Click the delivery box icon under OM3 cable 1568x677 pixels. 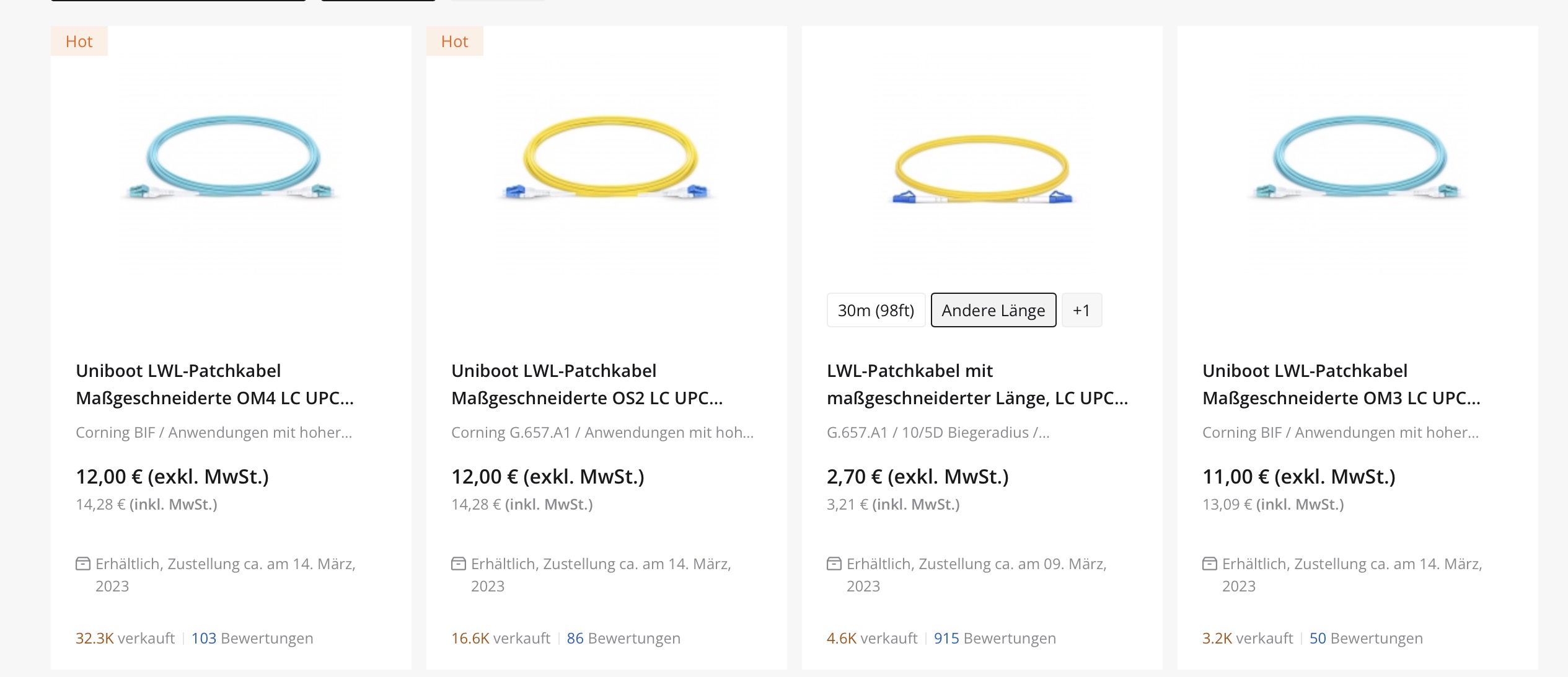click(x=1209, y=564)
